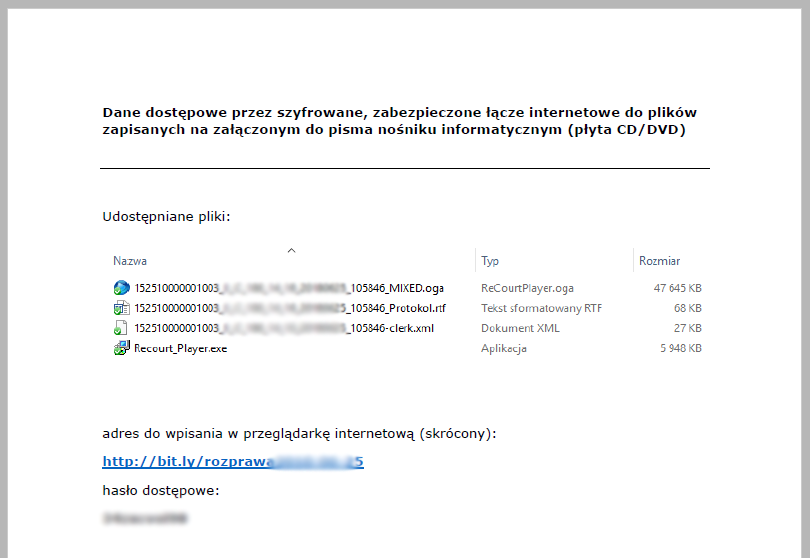The image size is (810, 558).
Task: Select the file name ending in 105846_Protokol.rtf
Action: [290, 308]
